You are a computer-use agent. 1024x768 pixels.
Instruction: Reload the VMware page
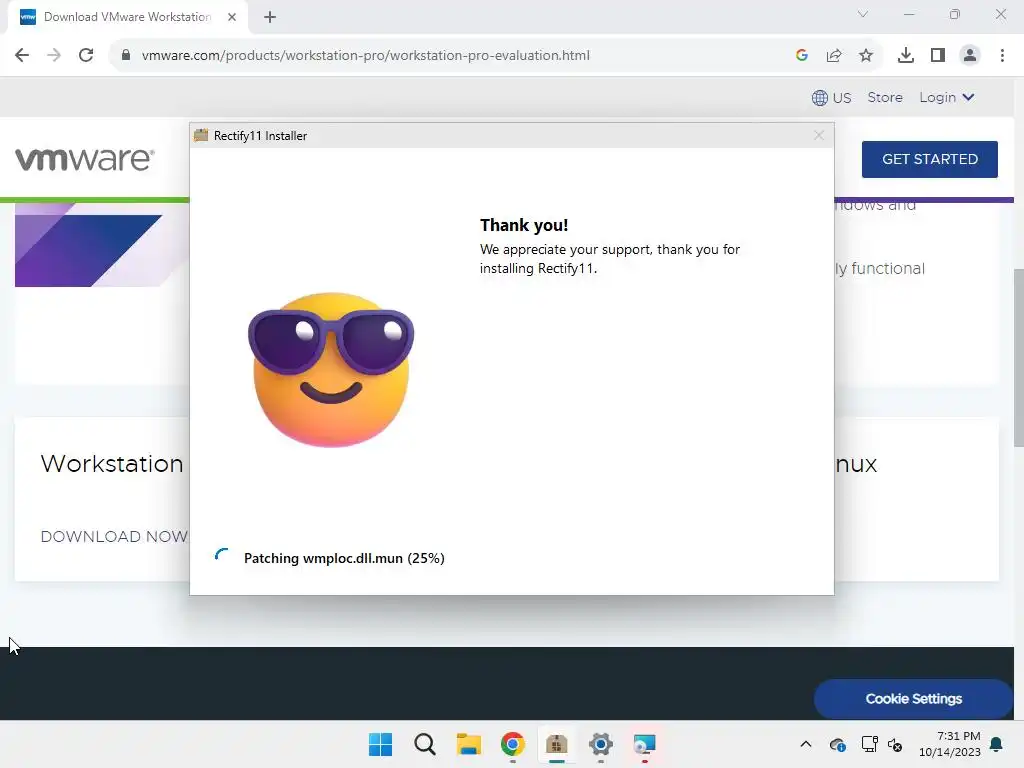(86, 56)
